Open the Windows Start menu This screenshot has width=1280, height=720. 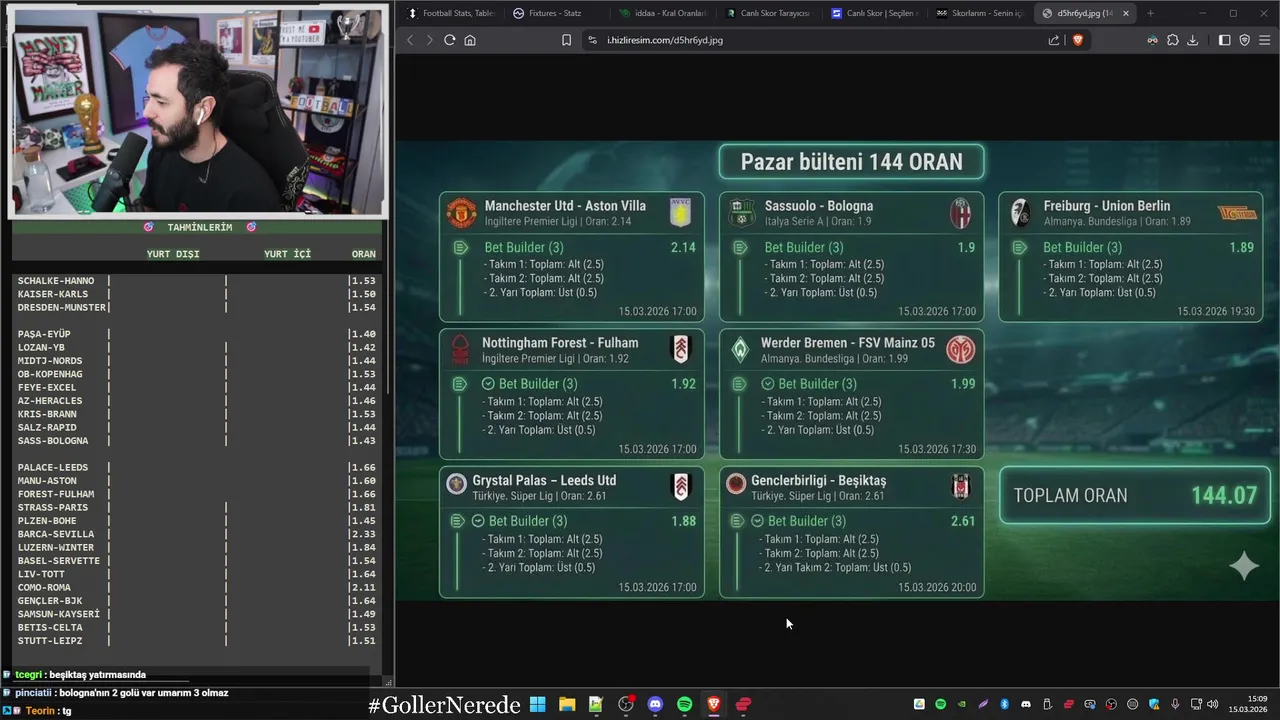pos(537,704)
